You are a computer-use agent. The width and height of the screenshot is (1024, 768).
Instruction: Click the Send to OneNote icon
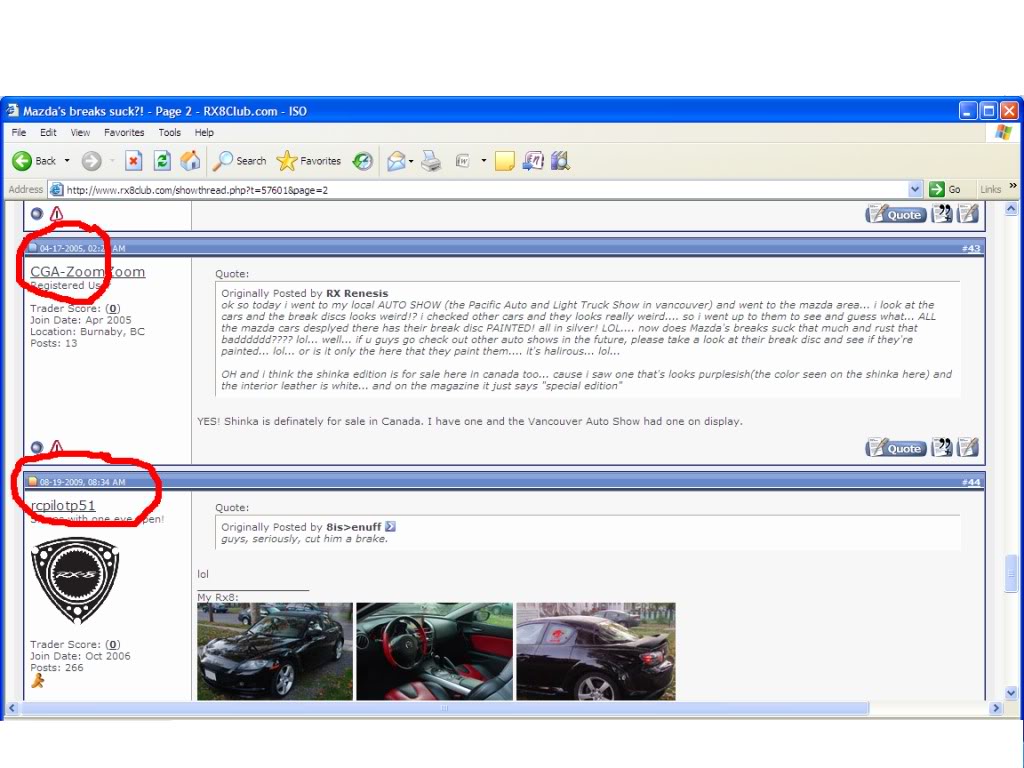click(x=533, y=161)
